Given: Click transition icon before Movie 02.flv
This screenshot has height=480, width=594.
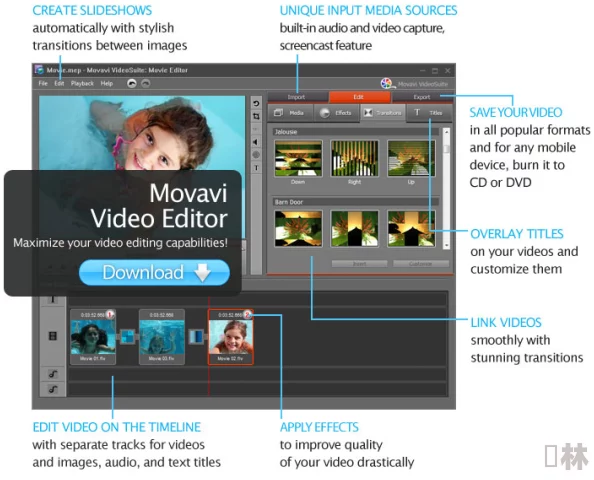Looking at the screenshot, I should pyautogui.click(x=196, y=336).
